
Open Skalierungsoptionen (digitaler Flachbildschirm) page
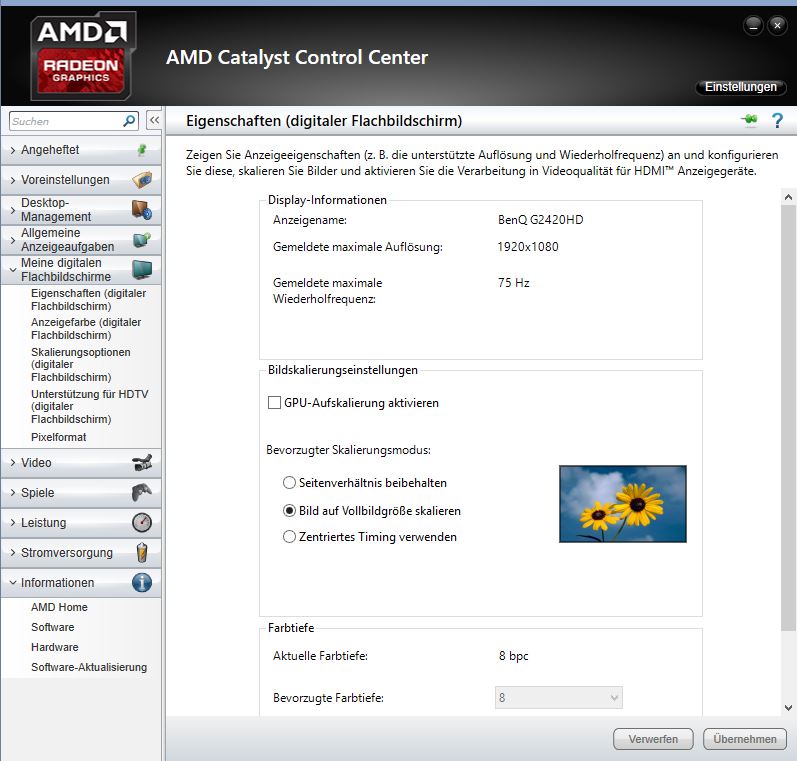coord(81,364)
